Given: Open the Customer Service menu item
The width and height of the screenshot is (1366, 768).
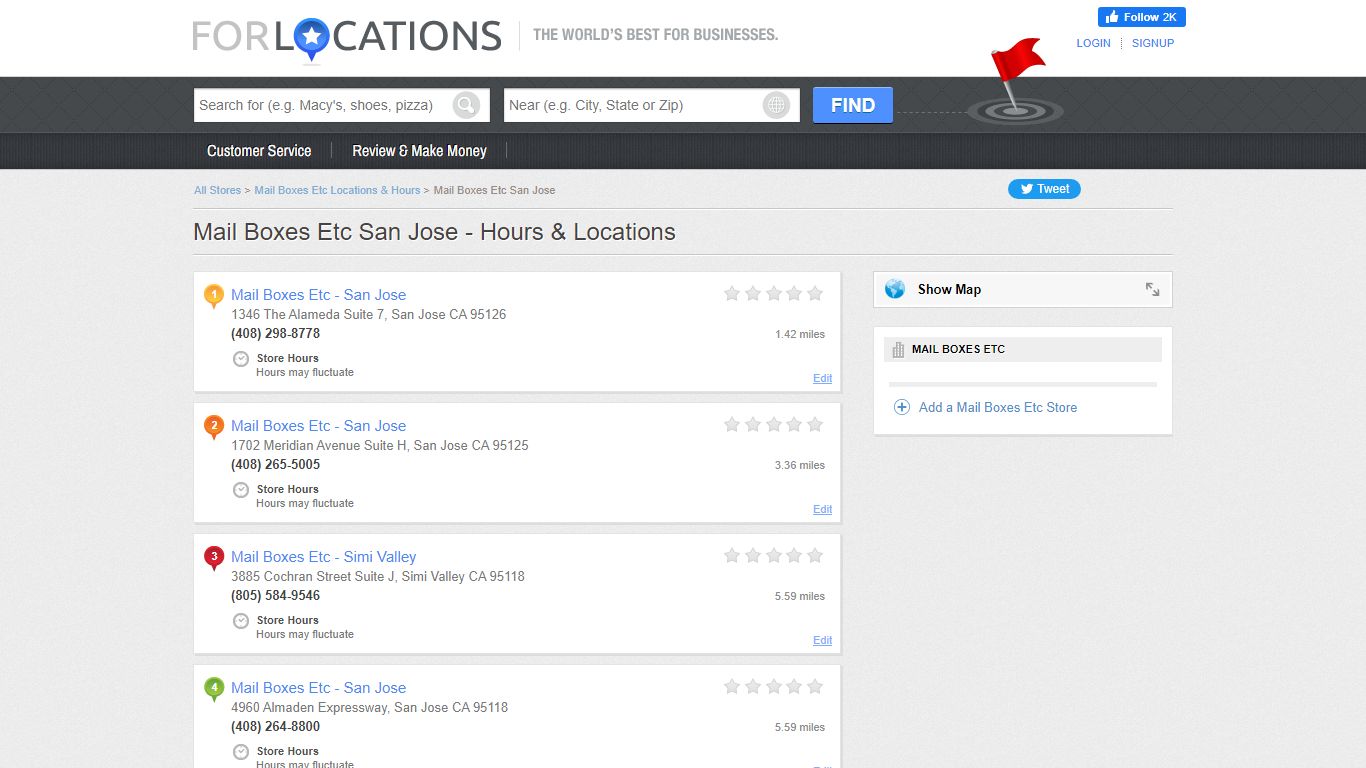Looking at the screenshot, I should (259, 151).
